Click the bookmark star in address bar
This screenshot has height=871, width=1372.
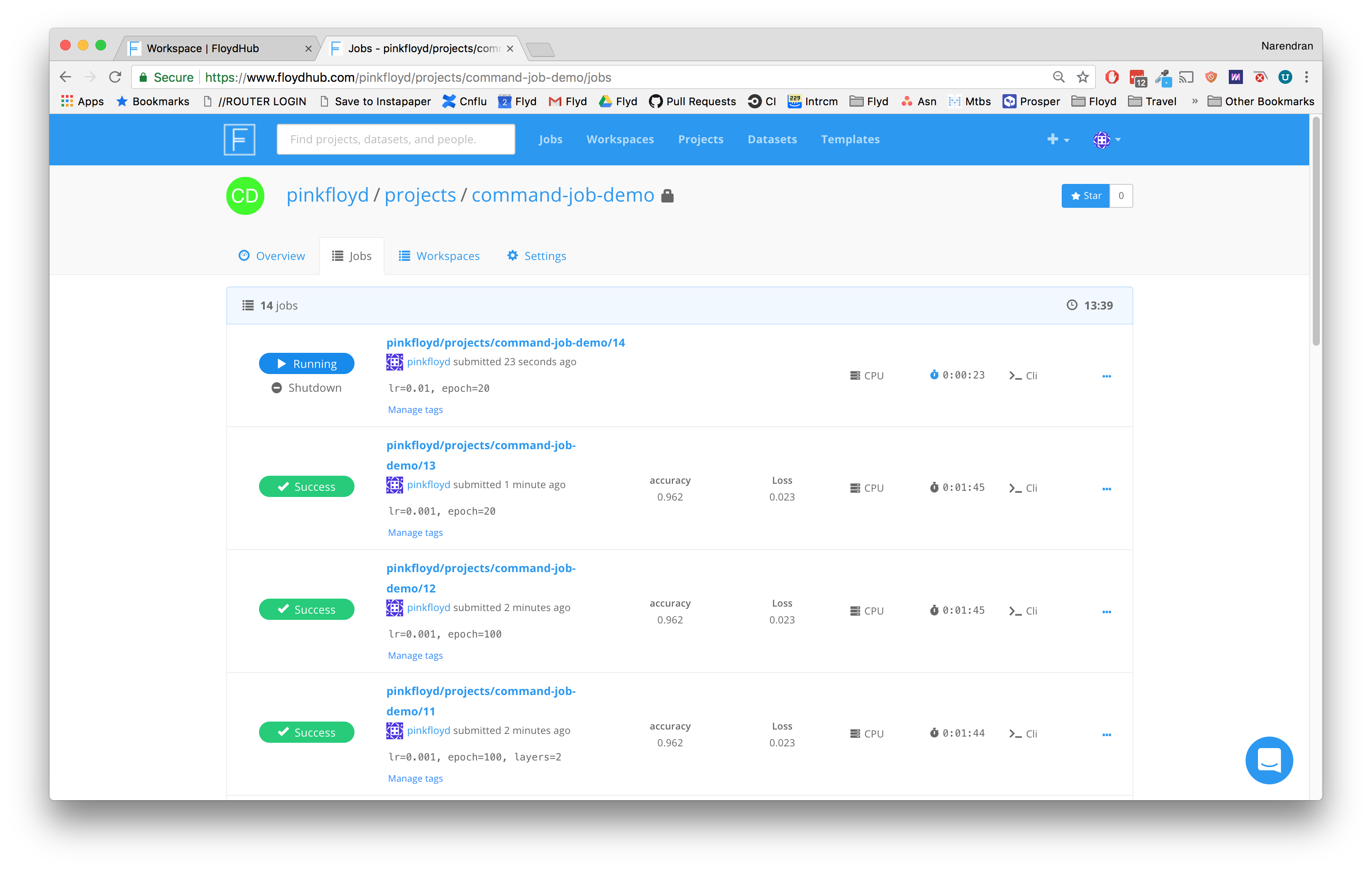[x=1082, y=77]
